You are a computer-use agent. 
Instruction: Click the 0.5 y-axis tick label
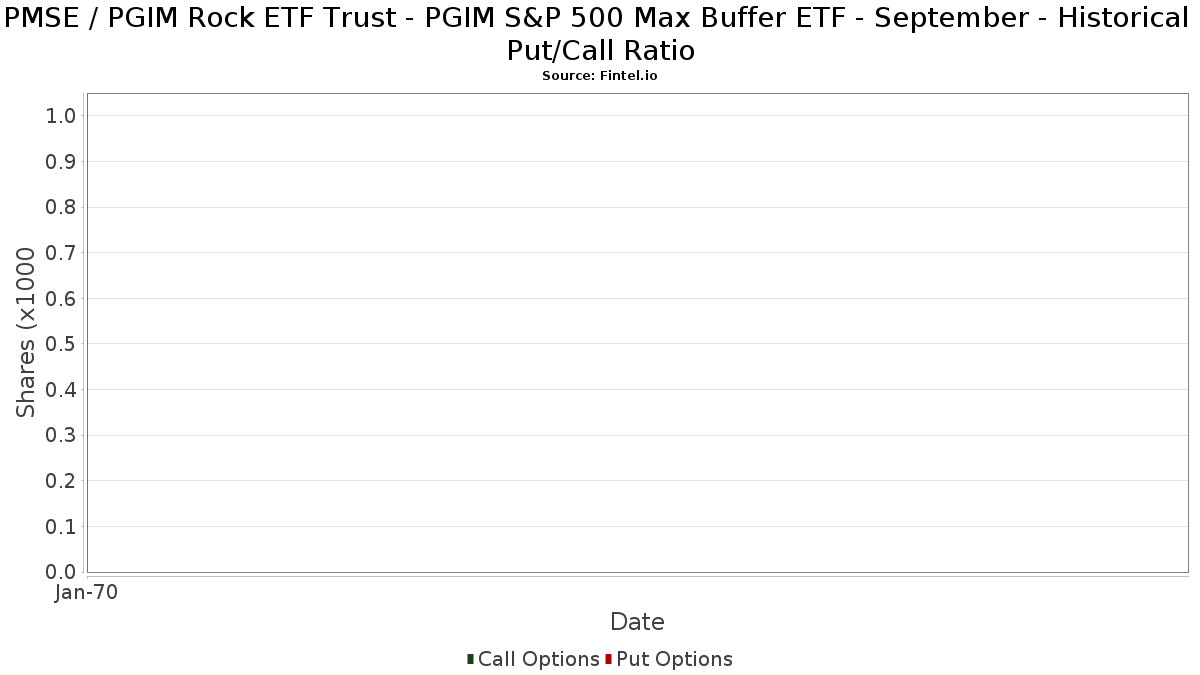[61, 344]
